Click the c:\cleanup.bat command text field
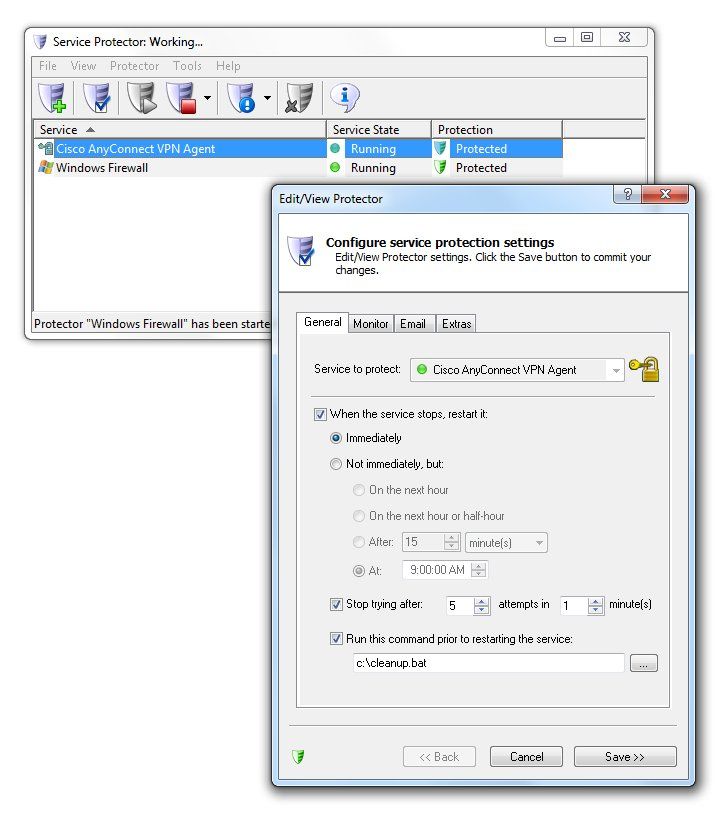725x815 pixels. tap(488, 663)
